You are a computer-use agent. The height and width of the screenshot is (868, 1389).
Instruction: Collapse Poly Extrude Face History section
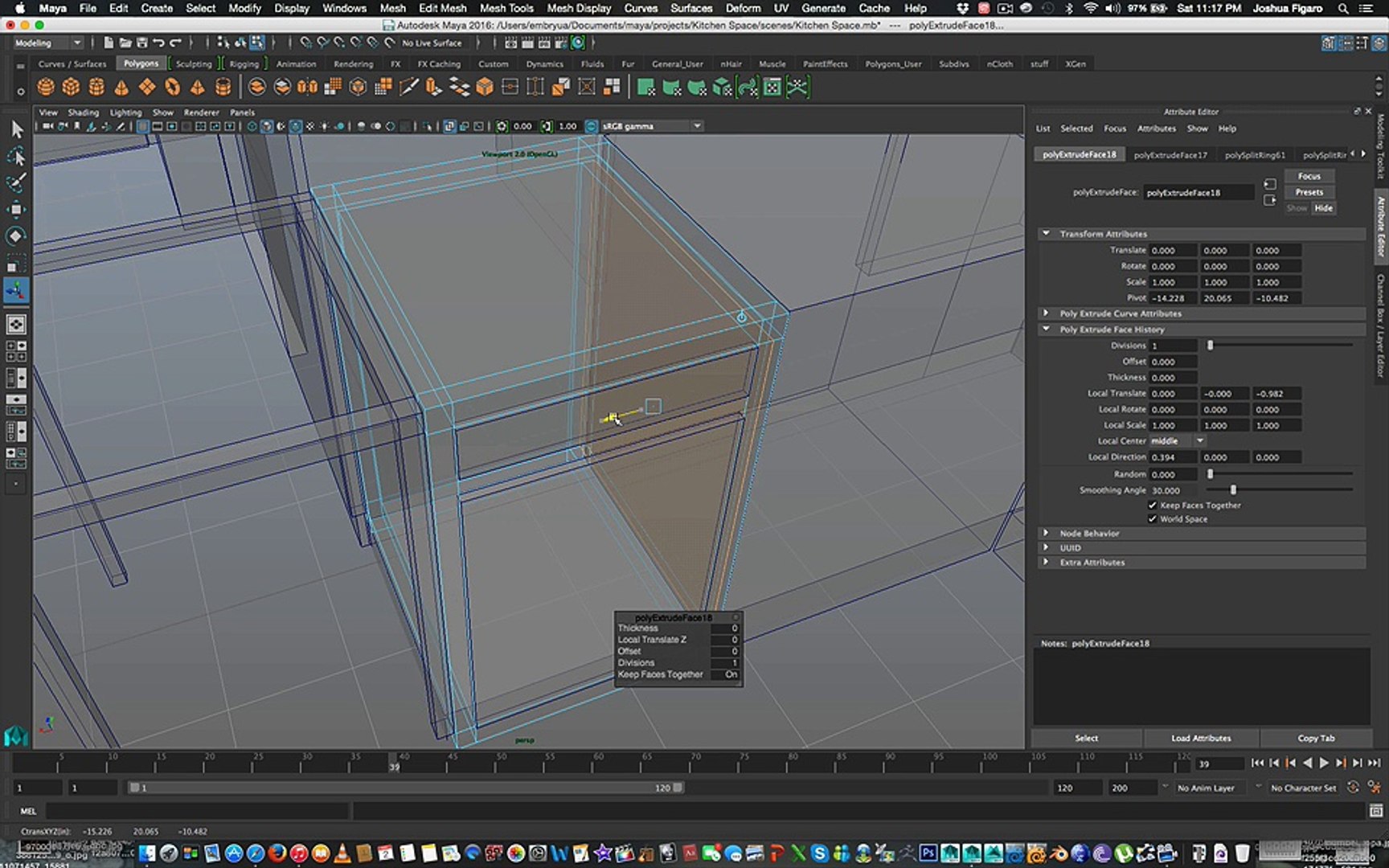(x=1046, y=330)
